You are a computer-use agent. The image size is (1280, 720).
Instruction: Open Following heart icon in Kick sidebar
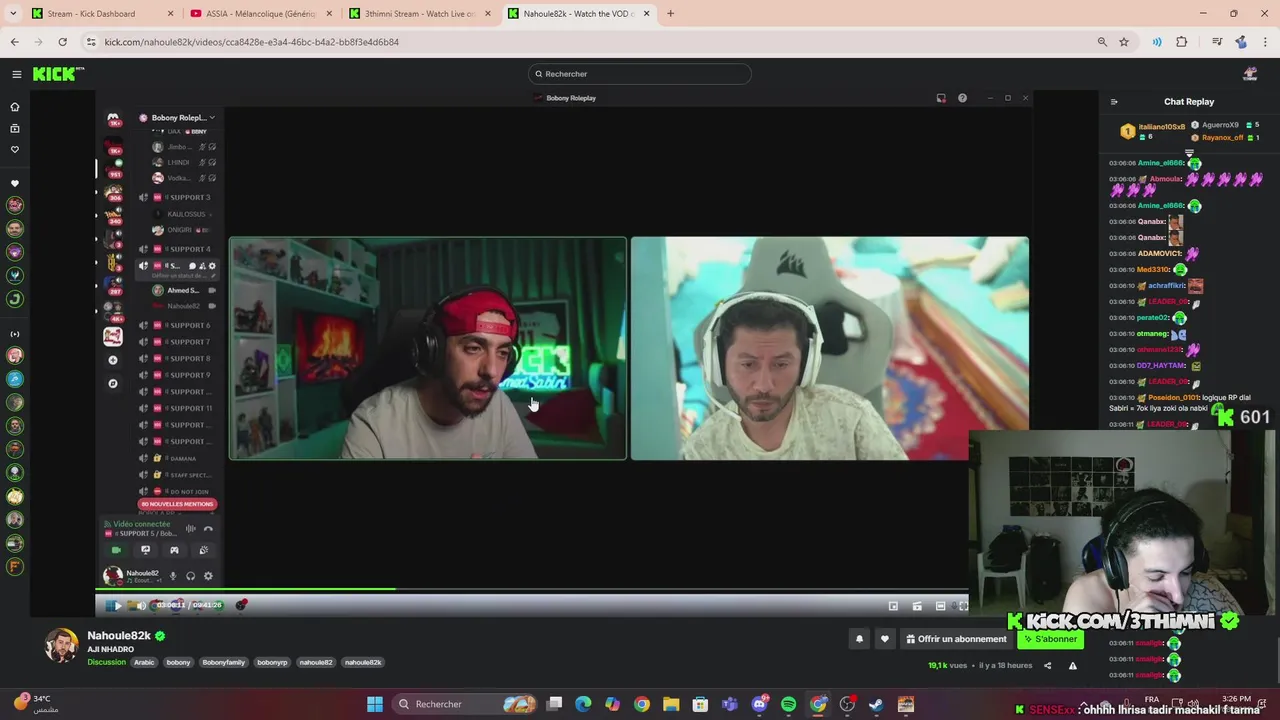click(15, 149)
